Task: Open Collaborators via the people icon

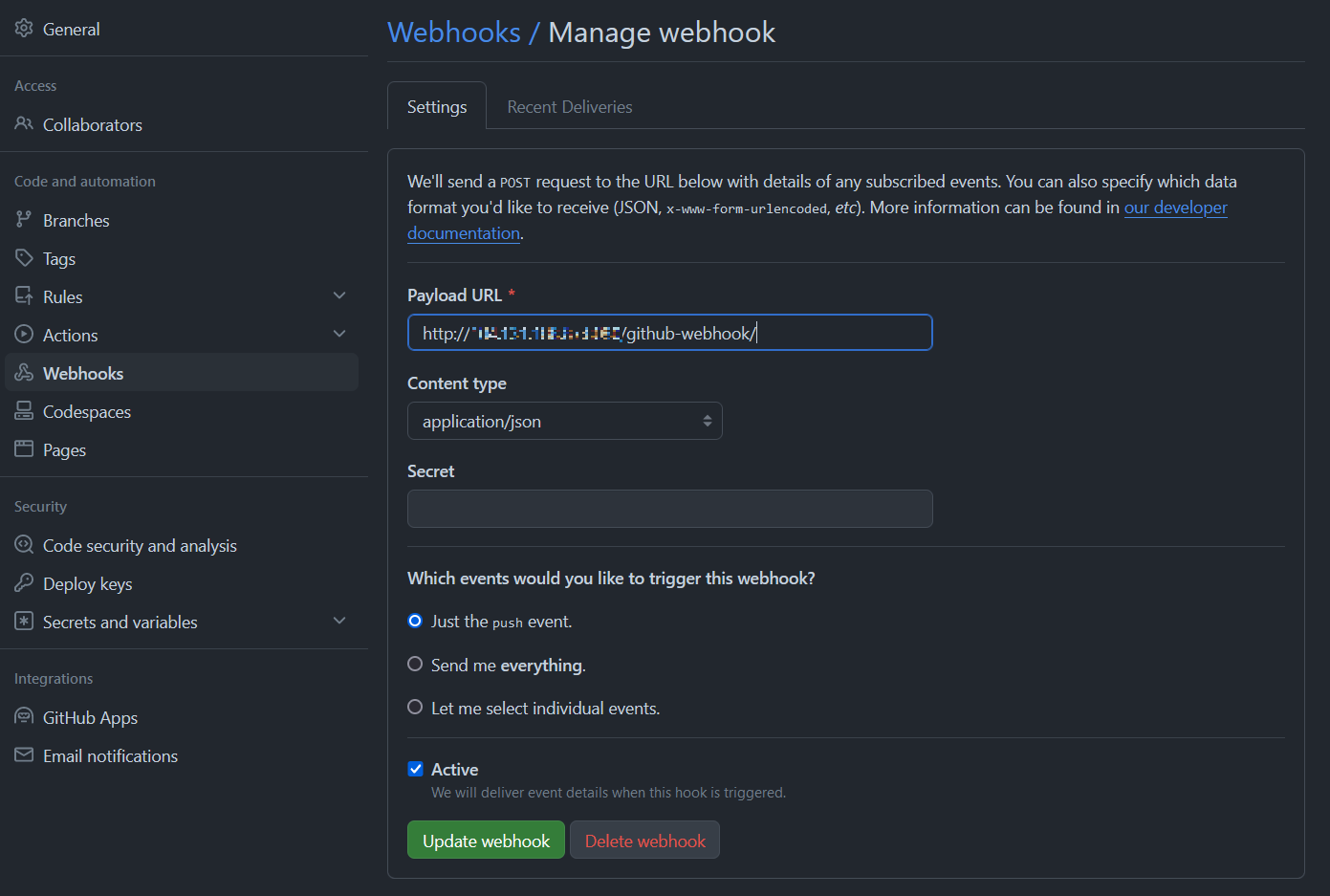Action: click(24, 124)
